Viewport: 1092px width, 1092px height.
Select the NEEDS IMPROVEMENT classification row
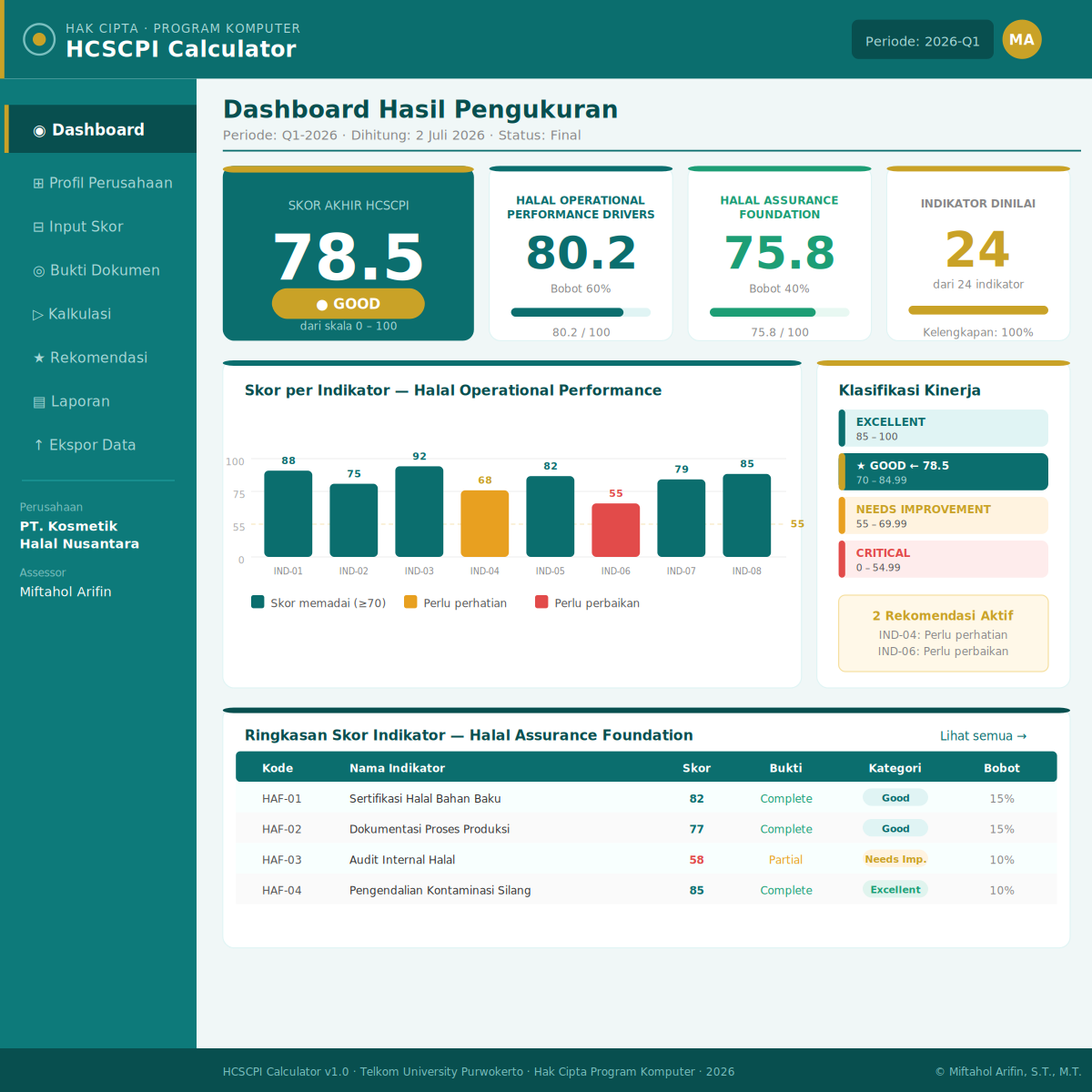(x=944, y=516)
